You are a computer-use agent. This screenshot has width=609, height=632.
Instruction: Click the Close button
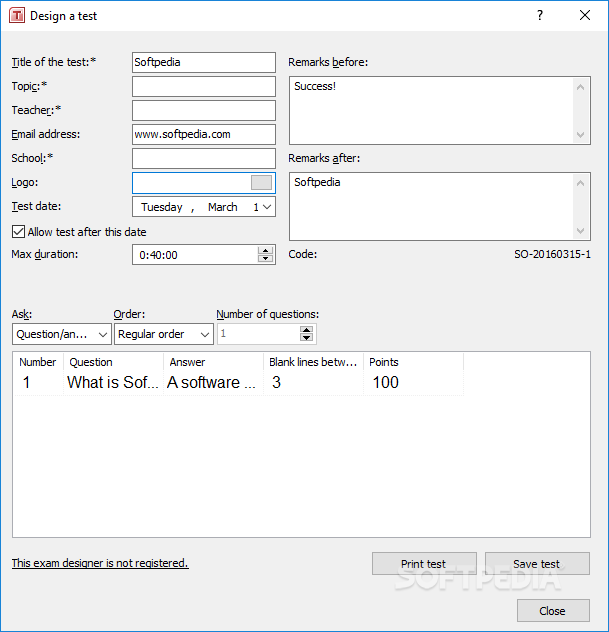coord(553,611)
